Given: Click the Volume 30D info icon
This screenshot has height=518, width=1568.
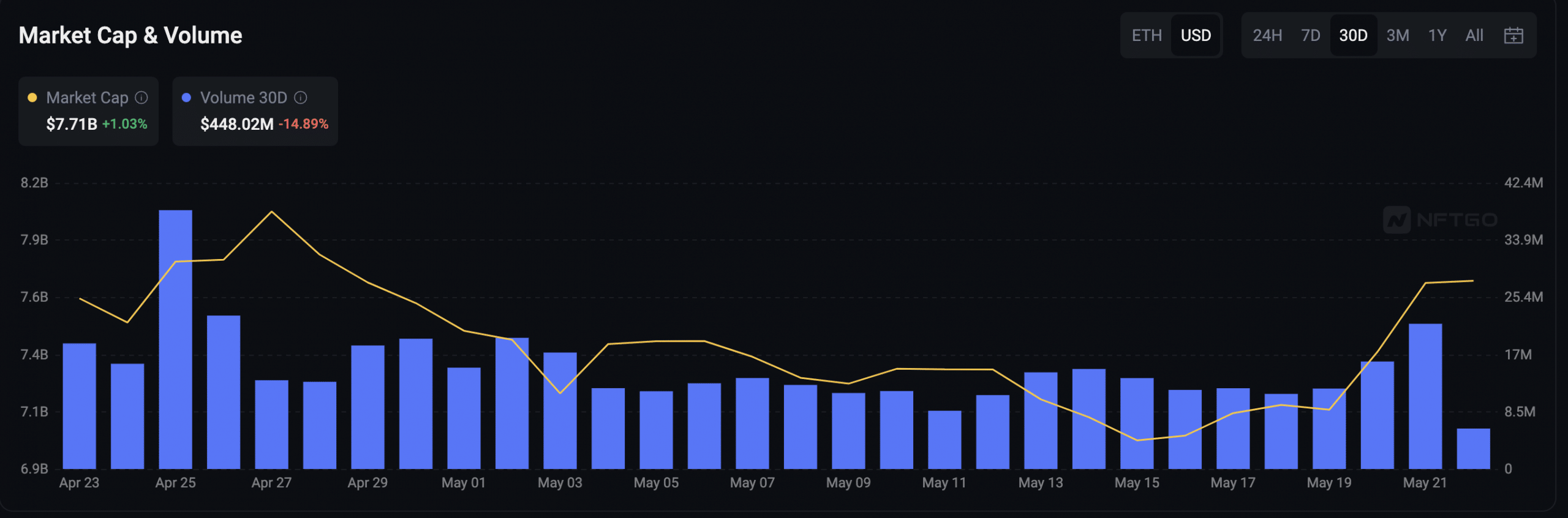Looking at the screenshot, I should pyautogui.click(x=301, y=98).
